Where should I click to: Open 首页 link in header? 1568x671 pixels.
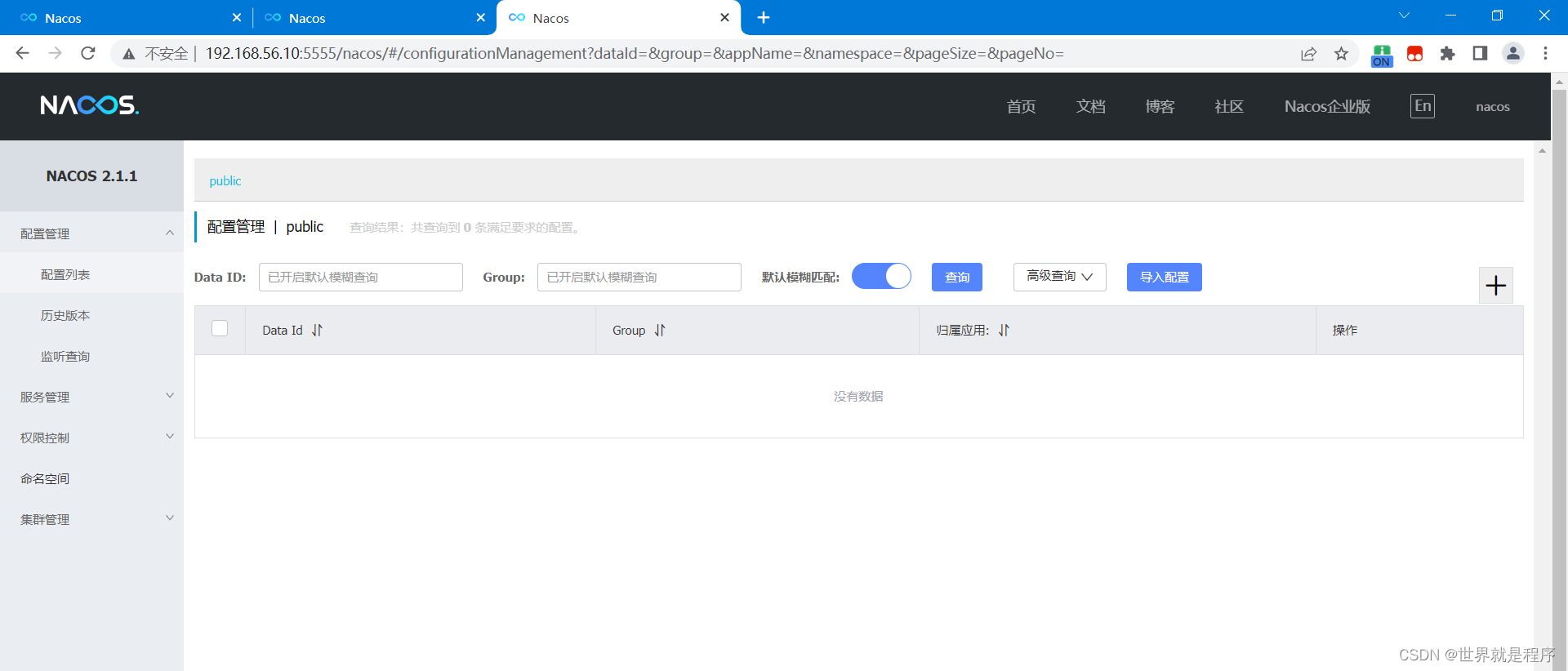coord(1021,106)
